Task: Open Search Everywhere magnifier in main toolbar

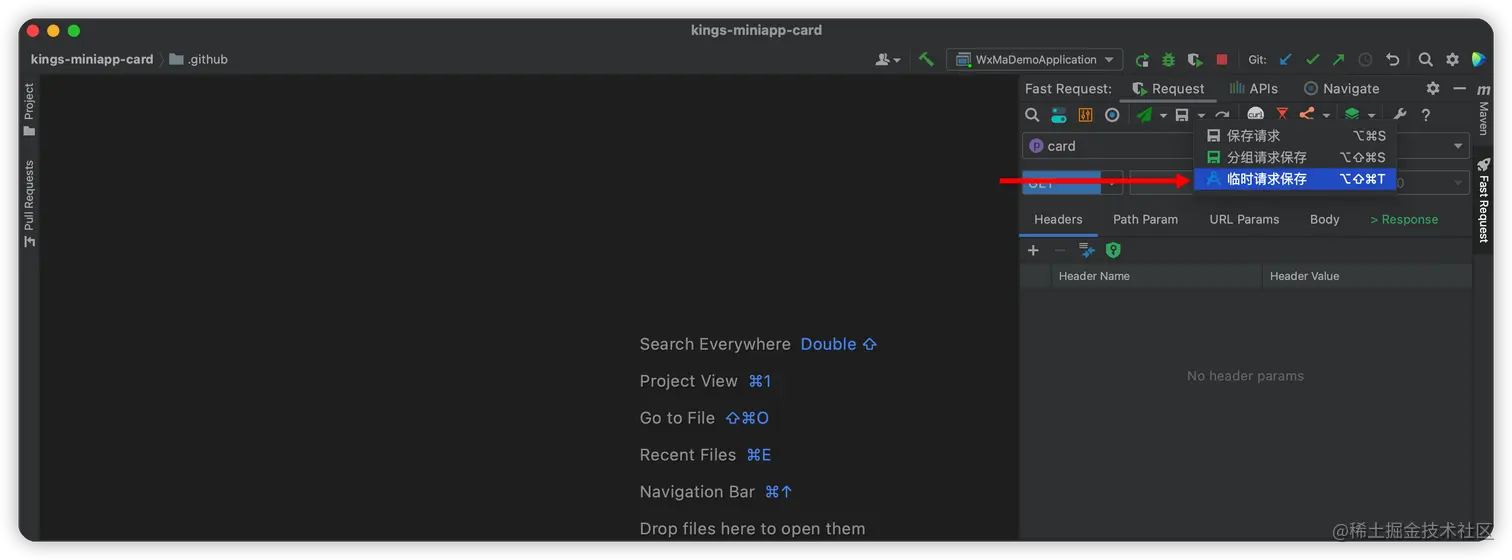Action: coord(1425,60)
